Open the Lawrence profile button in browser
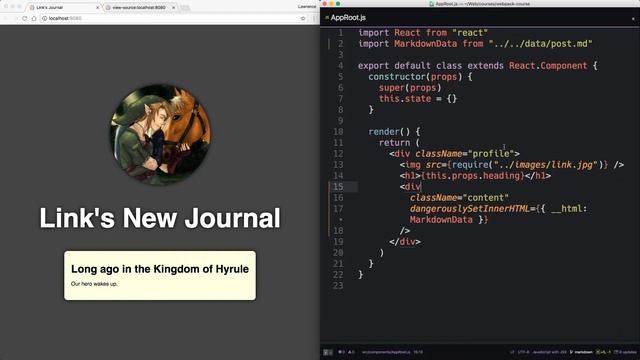Viewport: 640px width, 360px height. coord(307,7)
